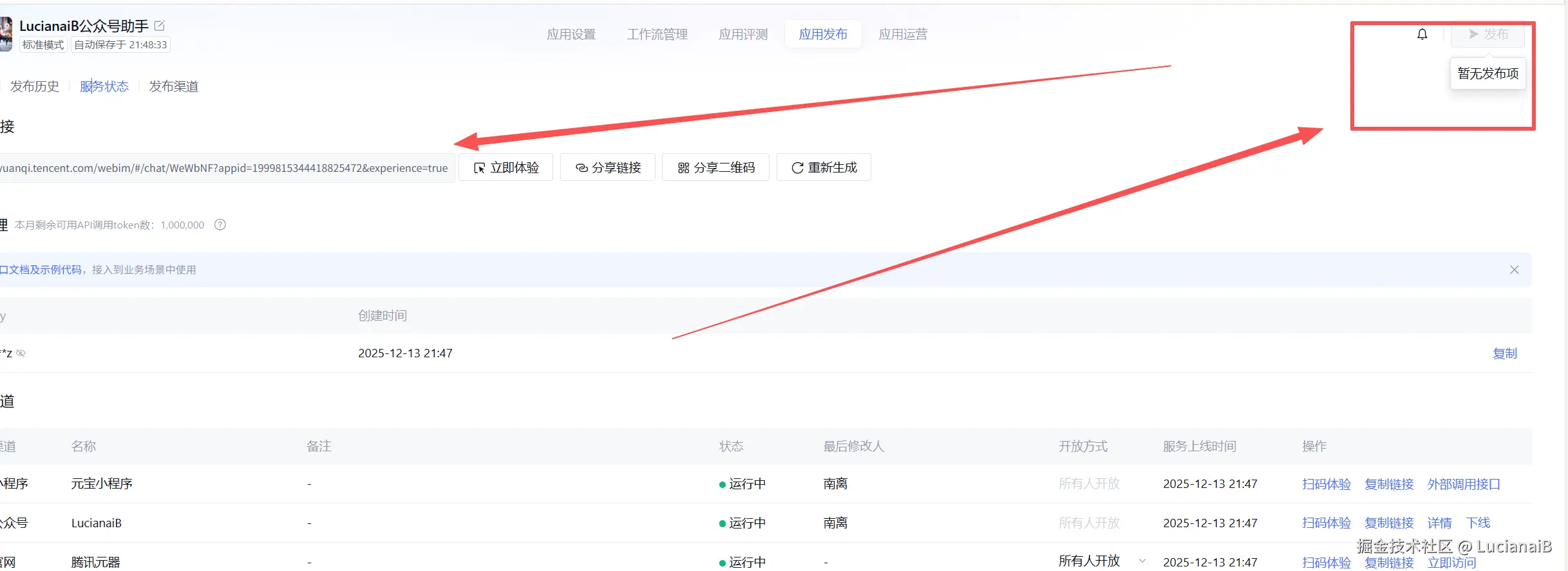1568x571 pixels.
Task: Click the 元宝小程序 name cell
Action: pyautogui.click(x=102, y=484)
